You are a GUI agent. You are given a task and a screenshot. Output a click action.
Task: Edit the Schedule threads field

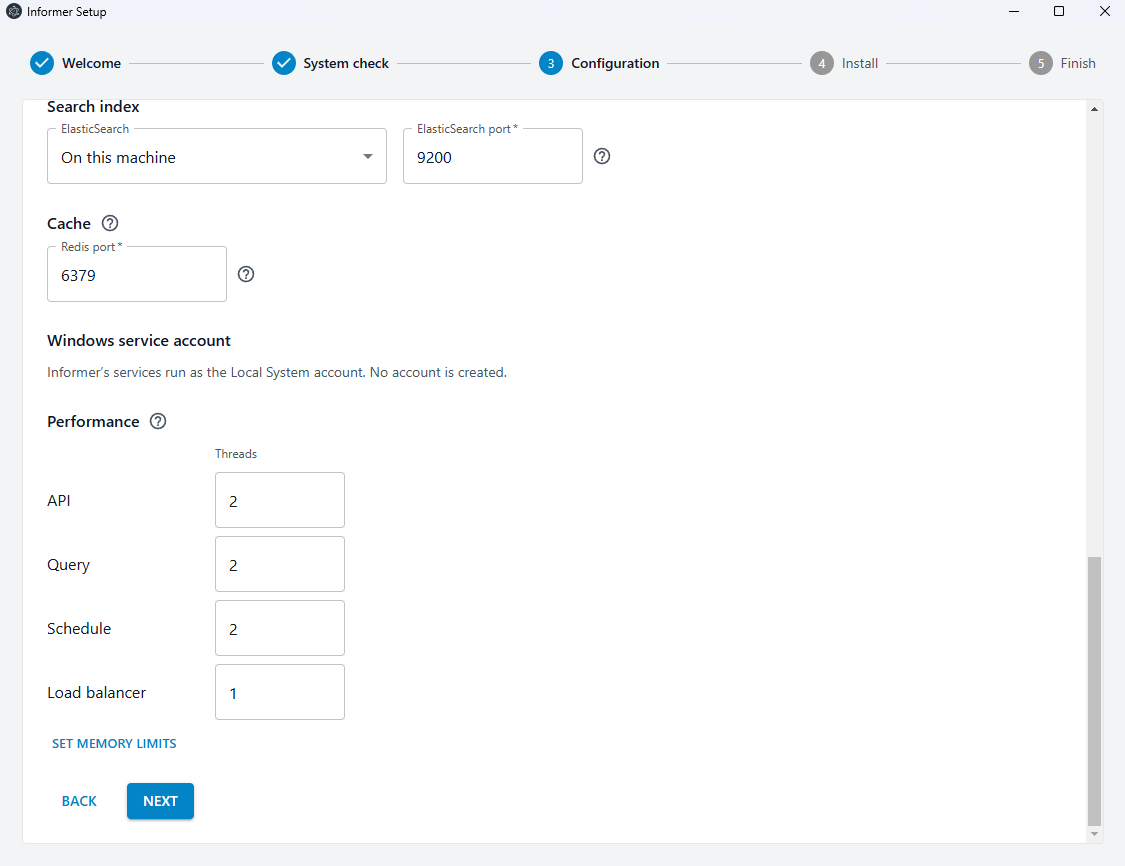(280, 628)
